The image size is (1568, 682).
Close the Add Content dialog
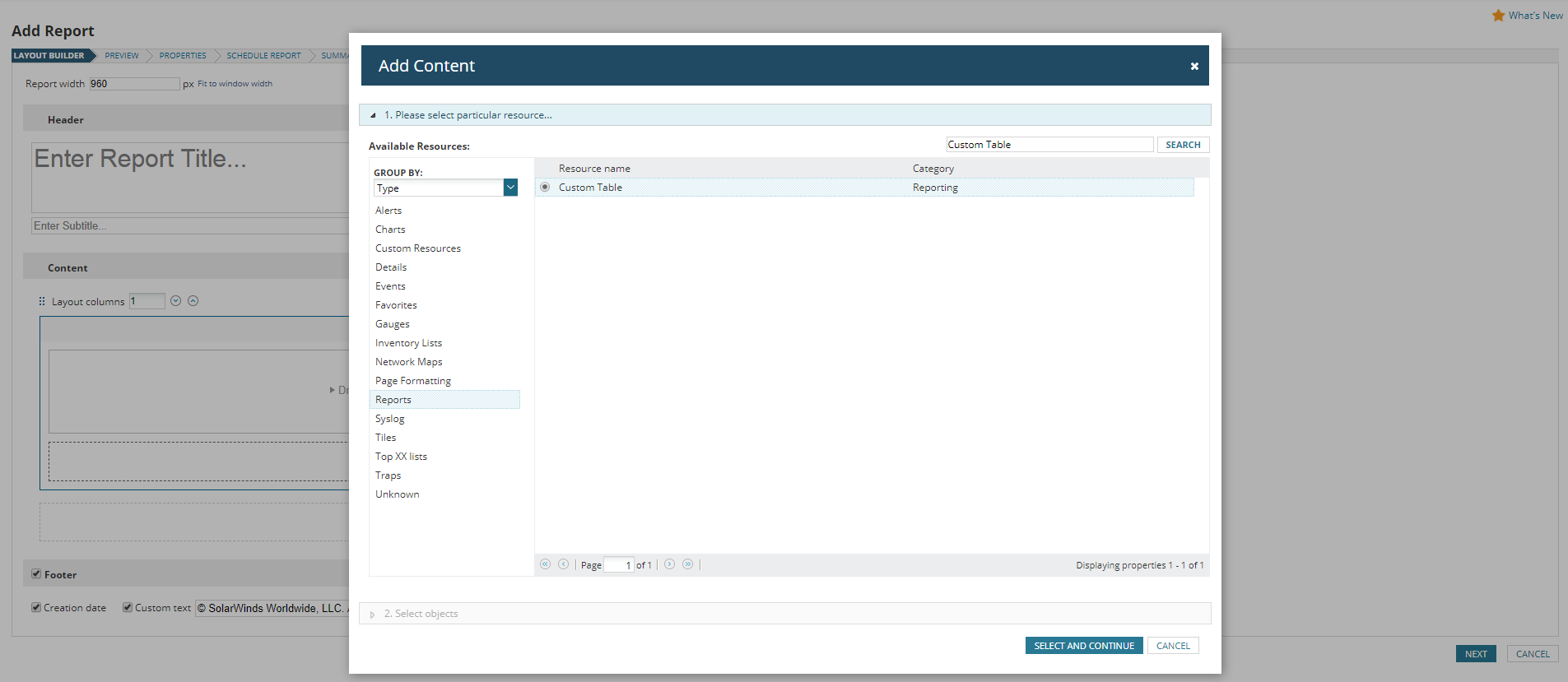tap(1194, 66)
